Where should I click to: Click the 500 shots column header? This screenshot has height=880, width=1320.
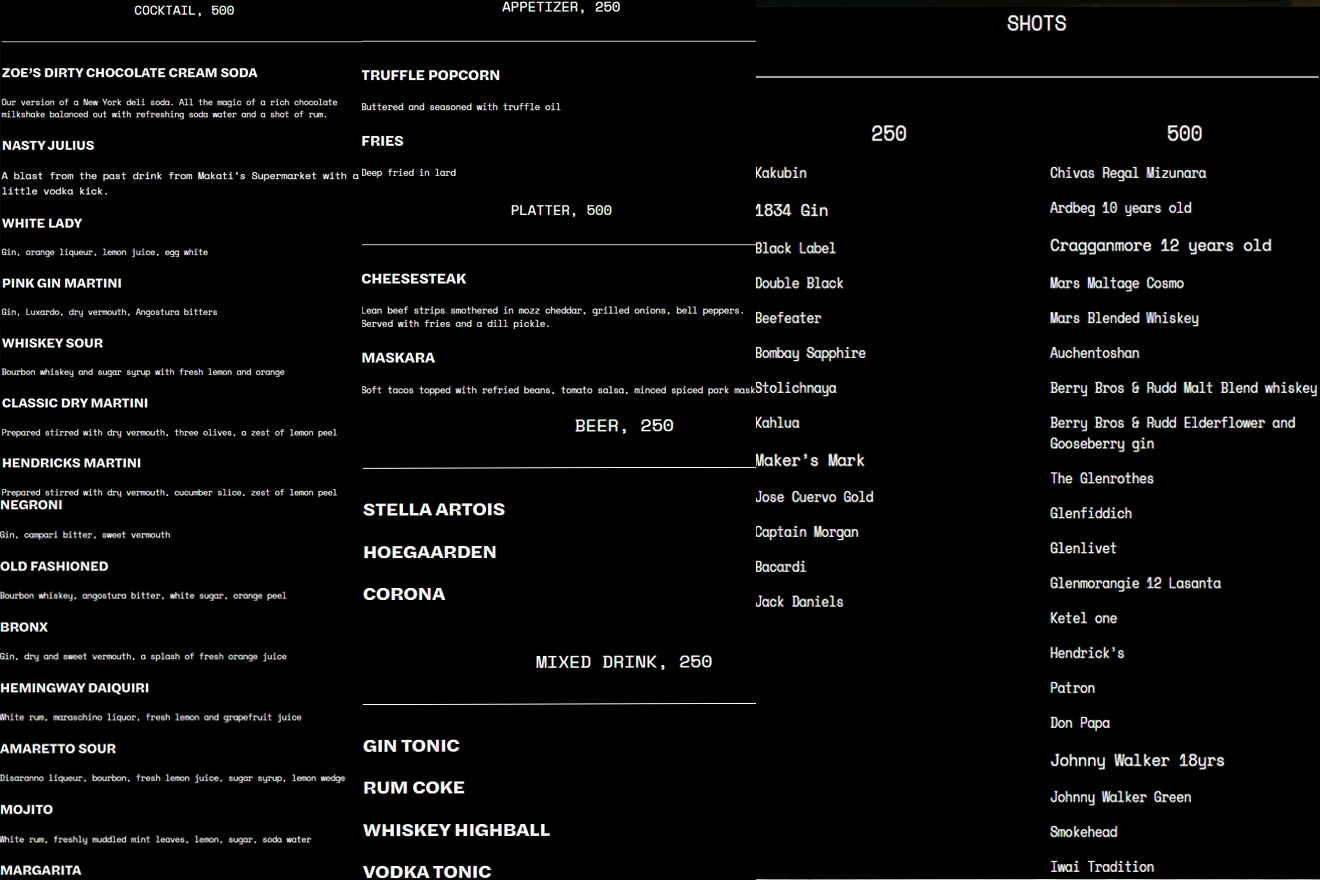click(x=1184, y=134)
